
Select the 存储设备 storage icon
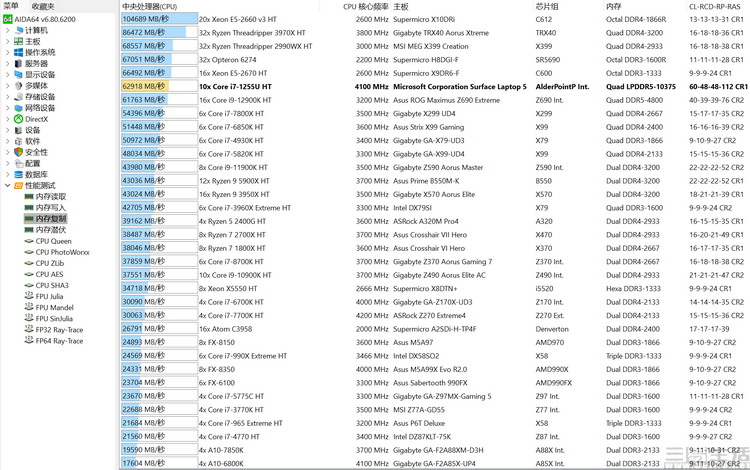pyautogui.click(x=19, y=97)
